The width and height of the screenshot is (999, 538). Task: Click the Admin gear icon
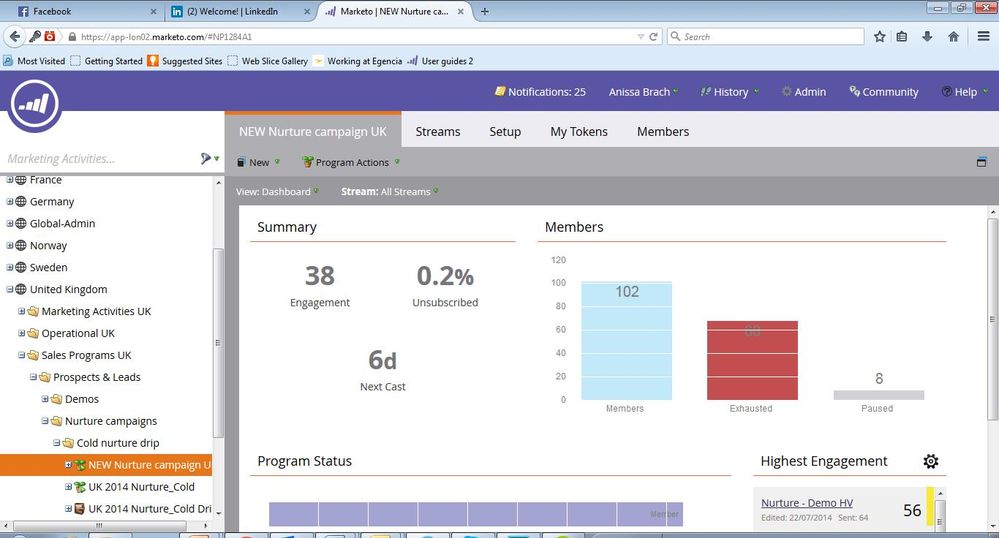(x=787, y=92)
